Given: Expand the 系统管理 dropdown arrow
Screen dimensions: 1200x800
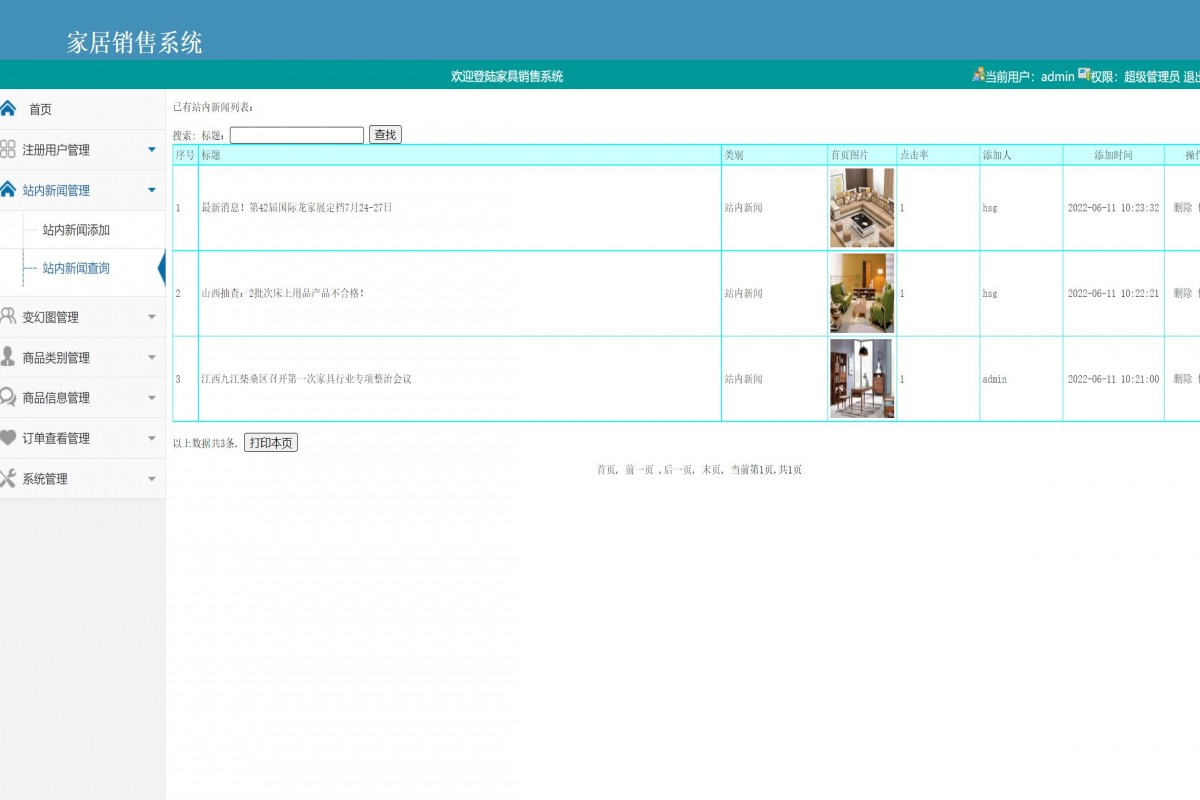Looking at the screenshot, I should click(x=152, y=479).
